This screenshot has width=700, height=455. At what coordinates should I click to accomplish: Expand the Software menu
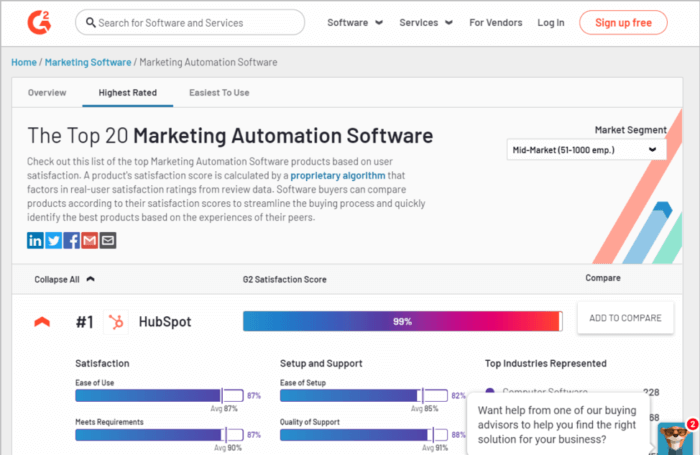[x=353, y=22]
